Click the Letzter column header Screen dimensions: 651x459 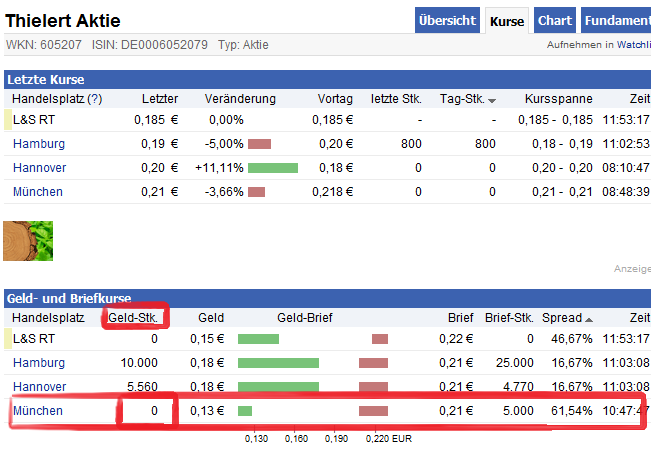tap(160, 99)
